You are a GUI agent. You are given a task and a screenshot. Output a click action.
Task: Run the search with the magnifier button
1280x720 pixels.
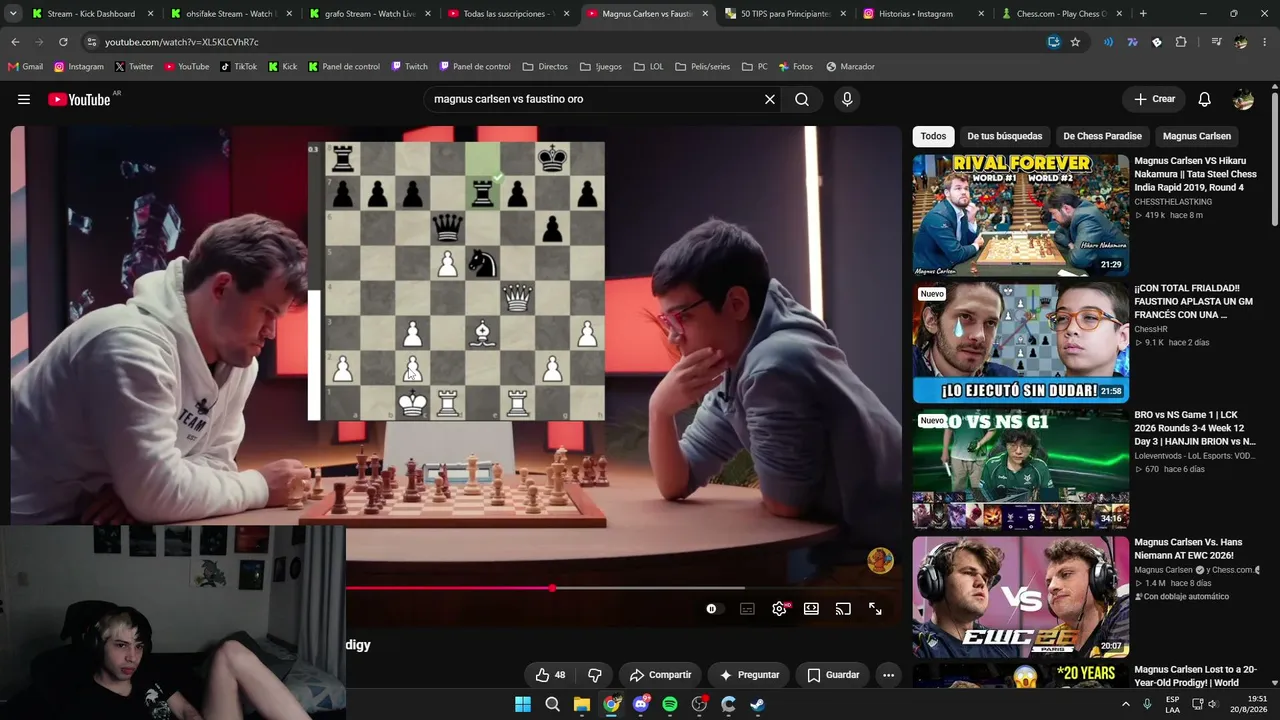pos(802,99)
